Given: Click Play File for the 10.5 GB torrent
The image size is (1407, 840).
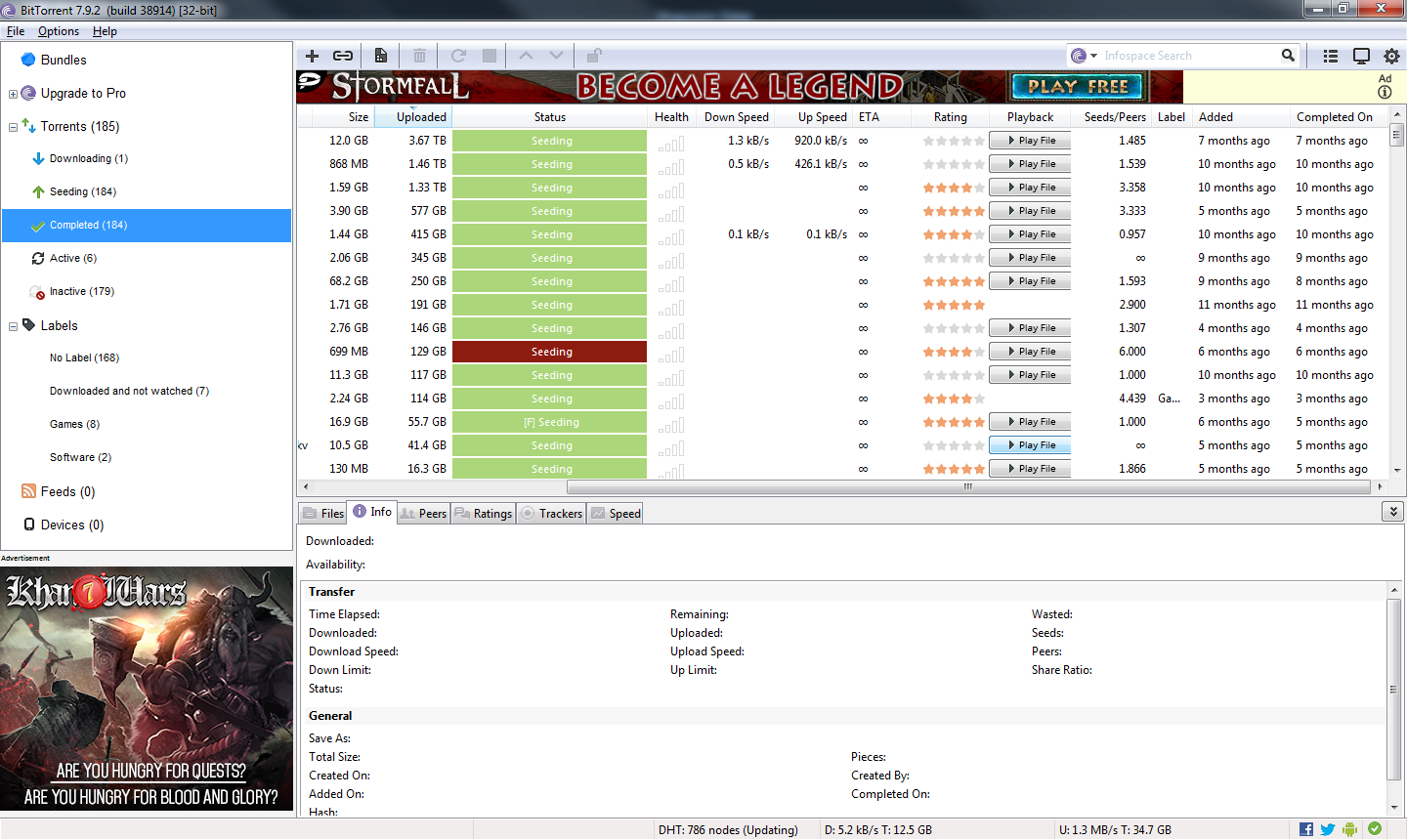Looking at the screenshot, I should [x=1030, y=445].
